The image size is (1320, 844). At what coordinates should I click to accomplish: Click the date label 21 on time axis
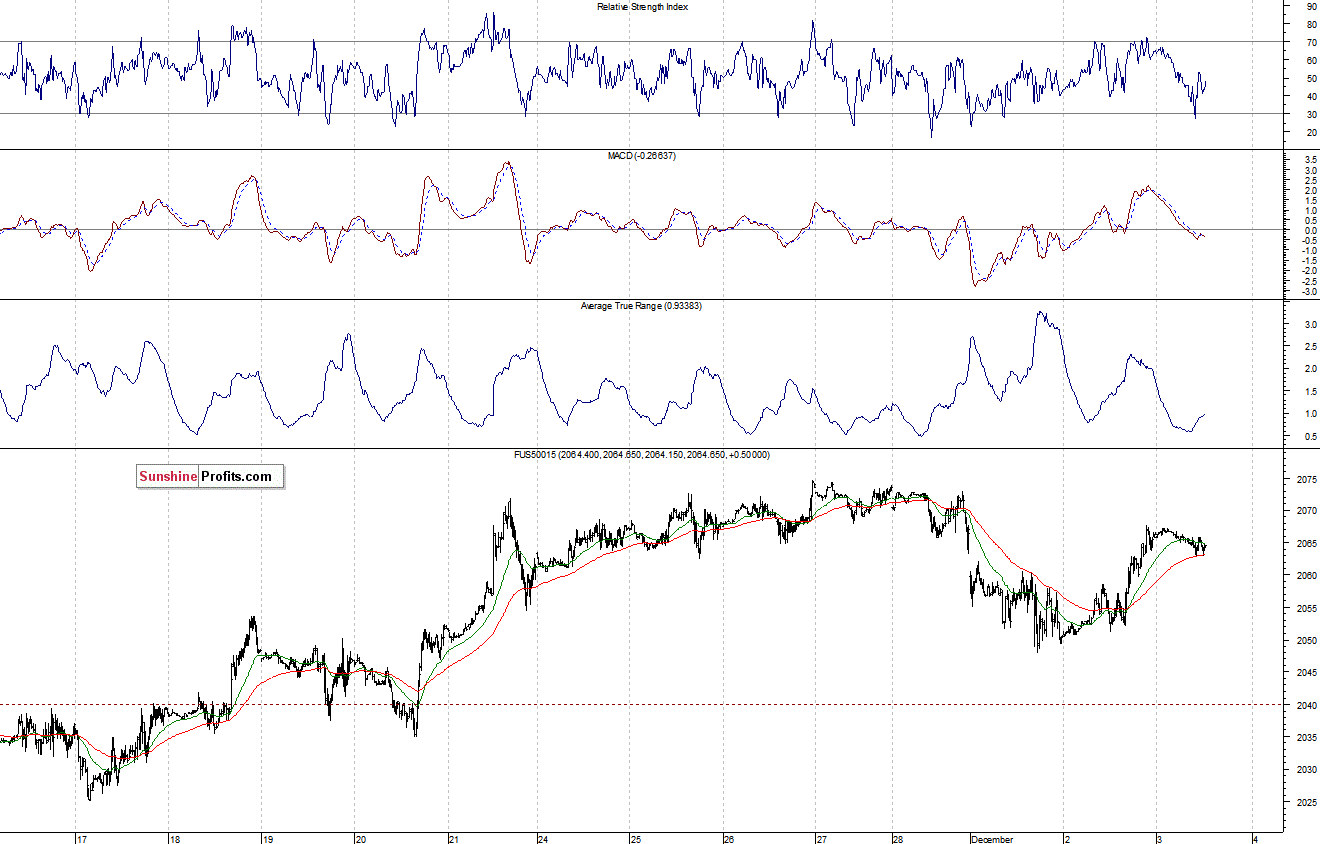tap(454, 839)
